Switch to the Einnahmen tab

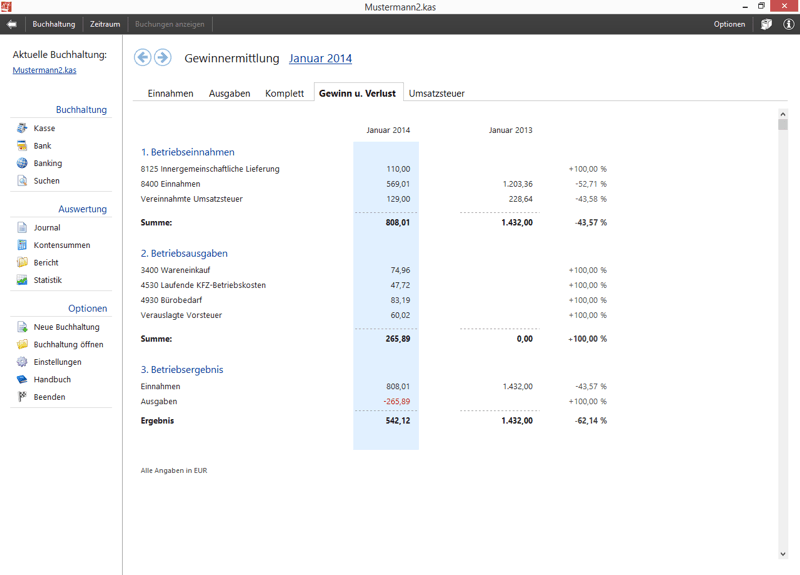pyautogui.click(x=170, y=93)
